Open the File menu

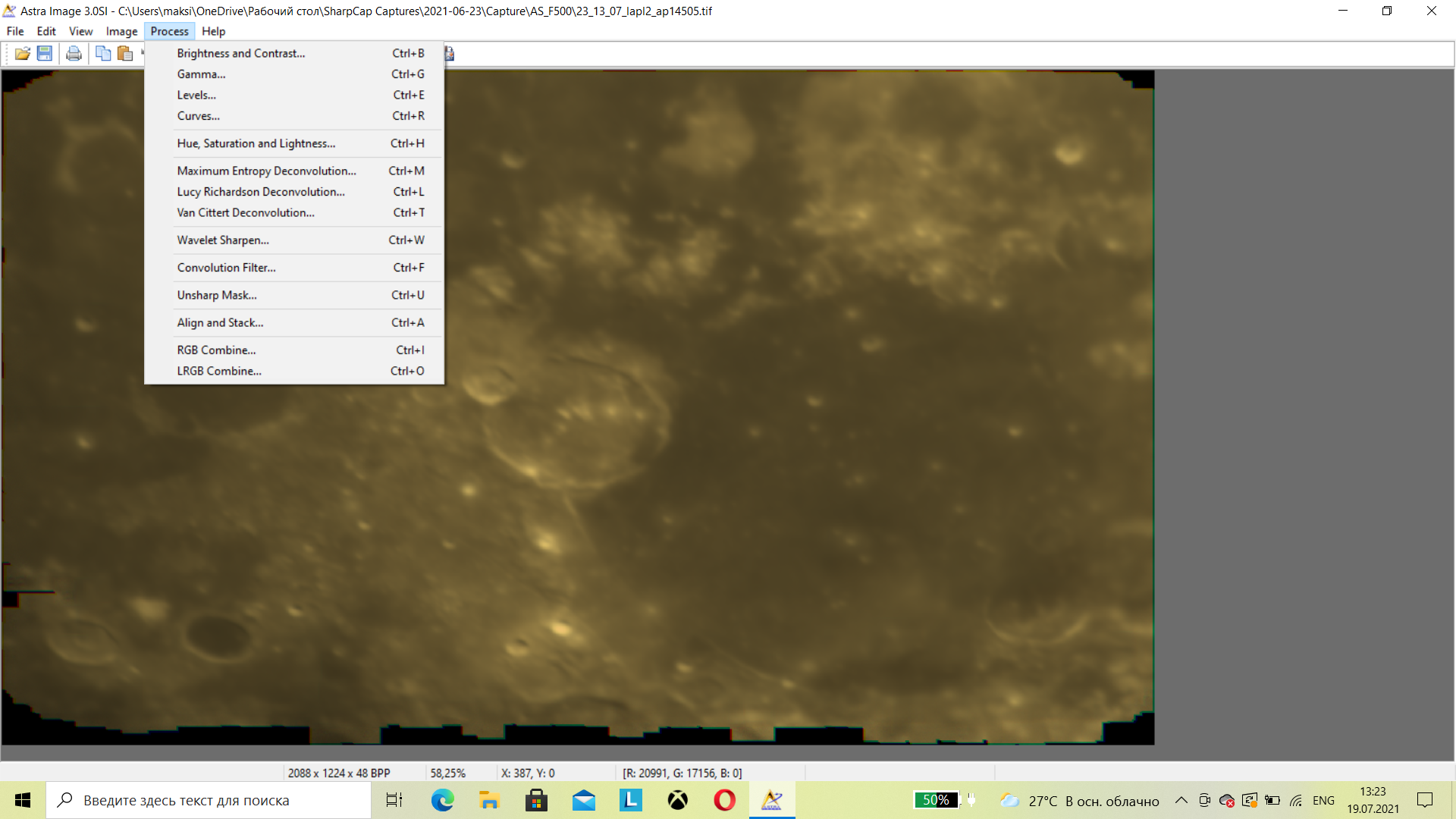[15, 31]
